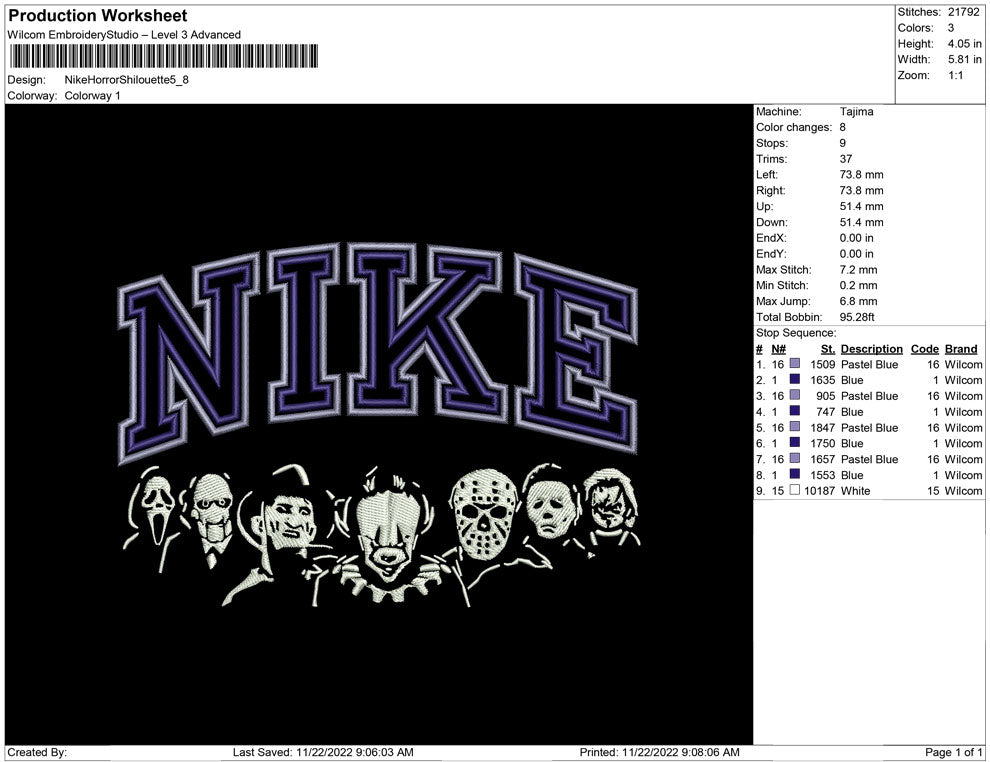
Task: Click the Pastel Blue swatch in stop row 1
Action: click(x=795, y=364)
